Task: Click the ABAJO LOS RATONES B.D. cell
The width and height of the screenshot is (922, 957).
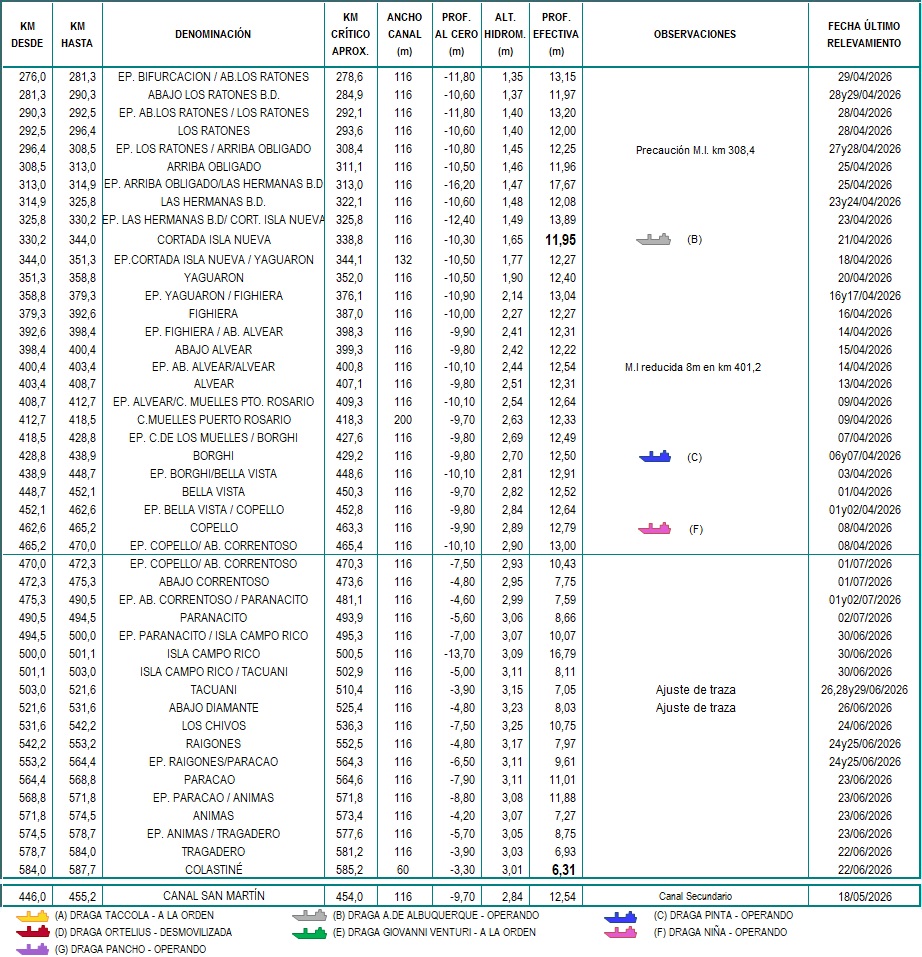Action: pos(214,95)
